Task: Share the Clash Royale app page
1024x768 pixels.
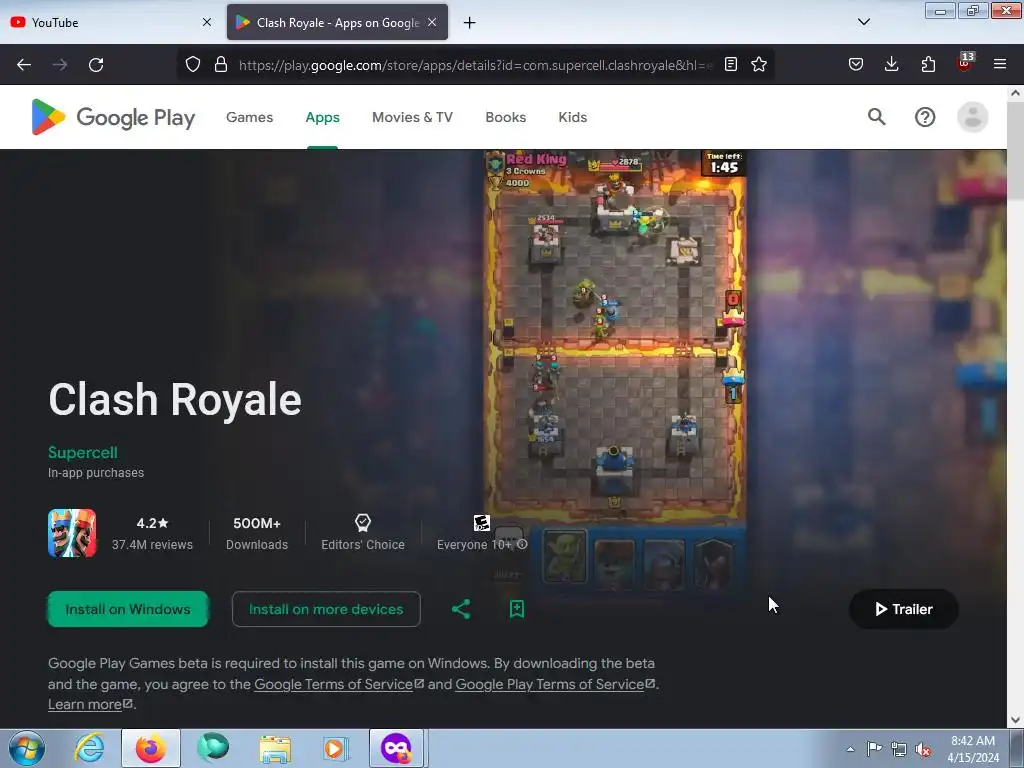Action: coord(461,609)
